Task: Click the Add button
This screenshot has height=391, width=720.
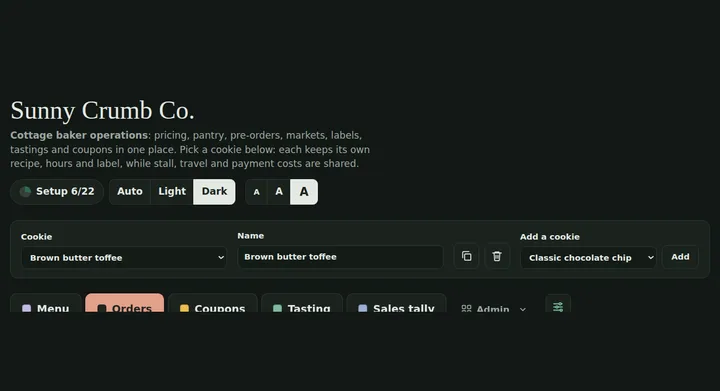Action: coord(680,257)
